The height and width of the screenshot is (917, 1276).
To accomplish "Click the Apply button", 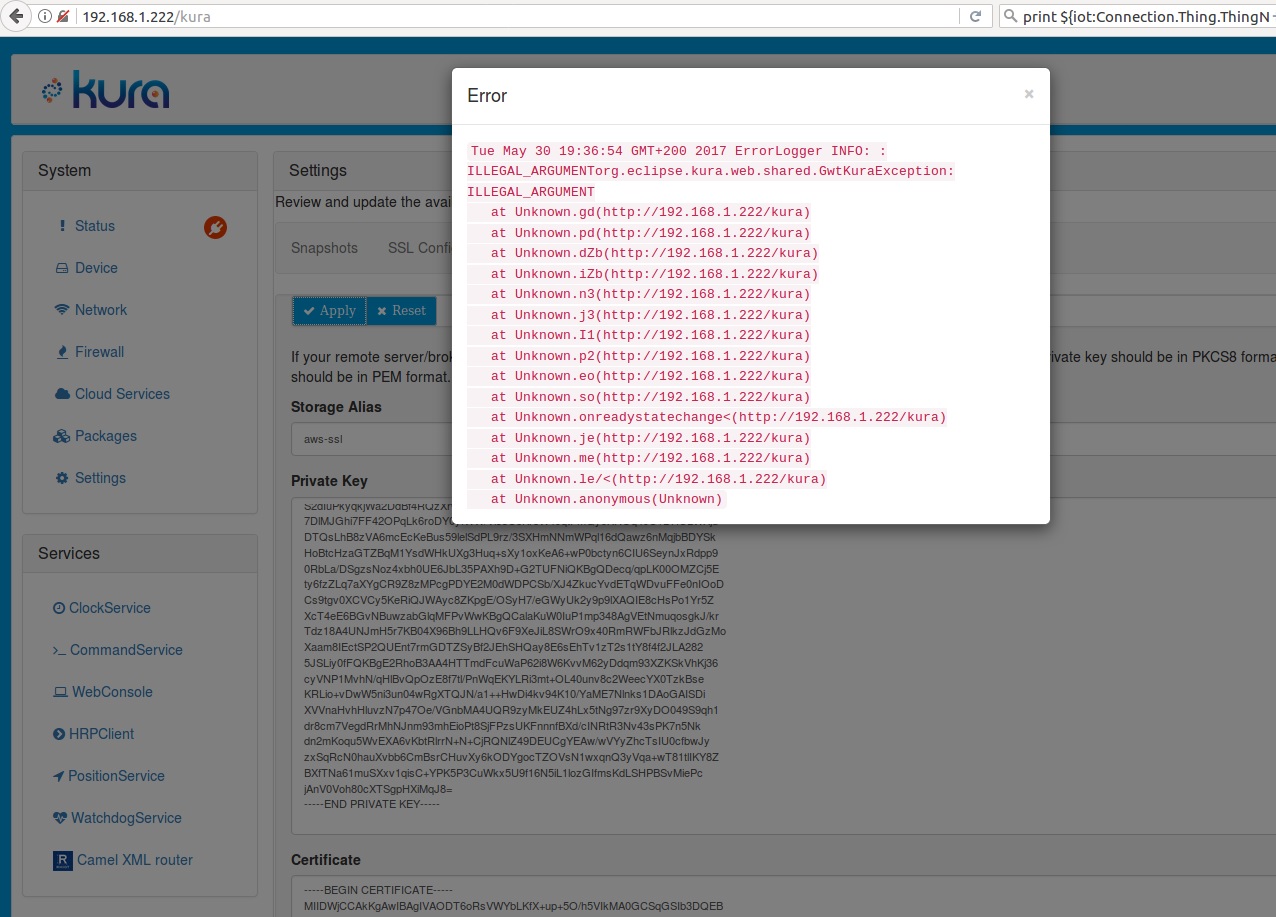I will [x=330, y=311].
